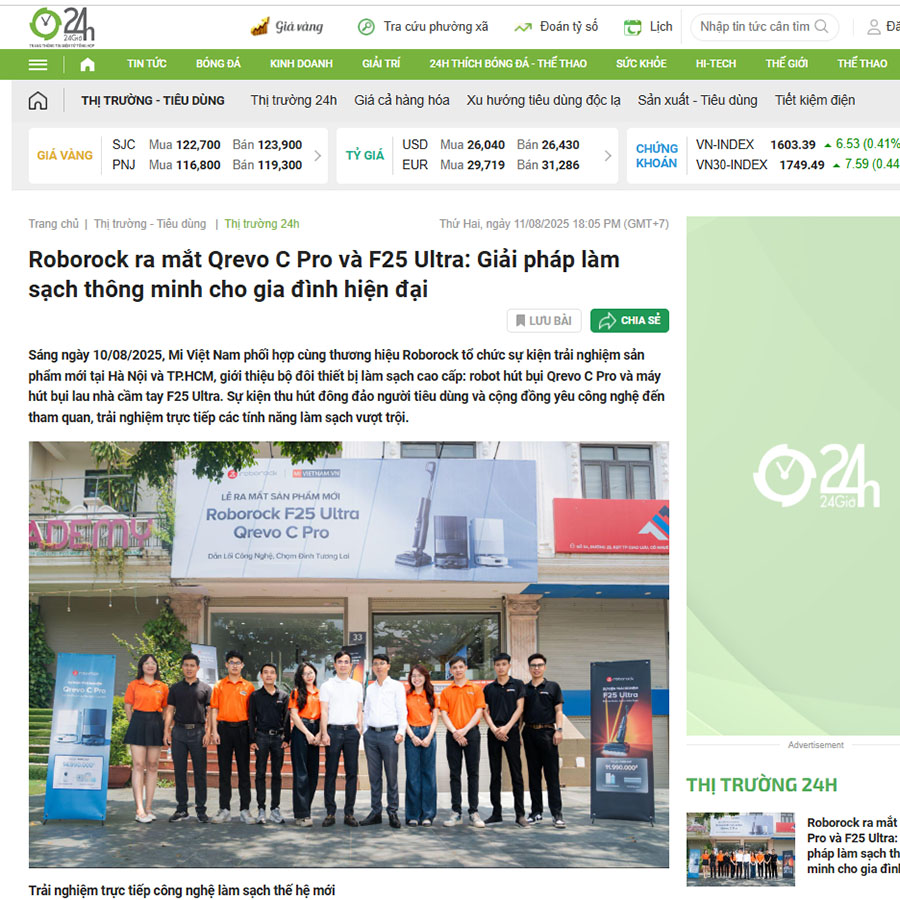Expand exchange rates with right chevron
900x900 pixels.
click(608, 156)
